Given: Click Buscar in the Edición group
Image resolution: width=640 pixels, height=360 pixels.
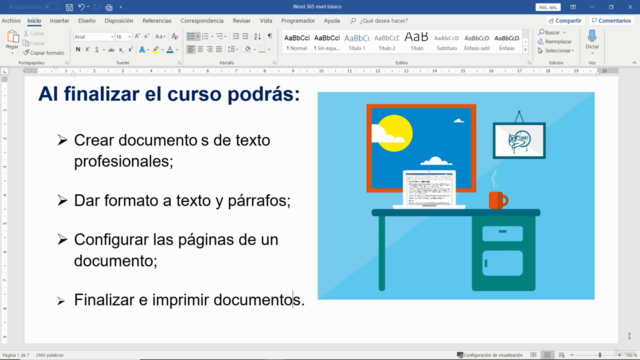Looking at the screenshot, I should (551, 32).
